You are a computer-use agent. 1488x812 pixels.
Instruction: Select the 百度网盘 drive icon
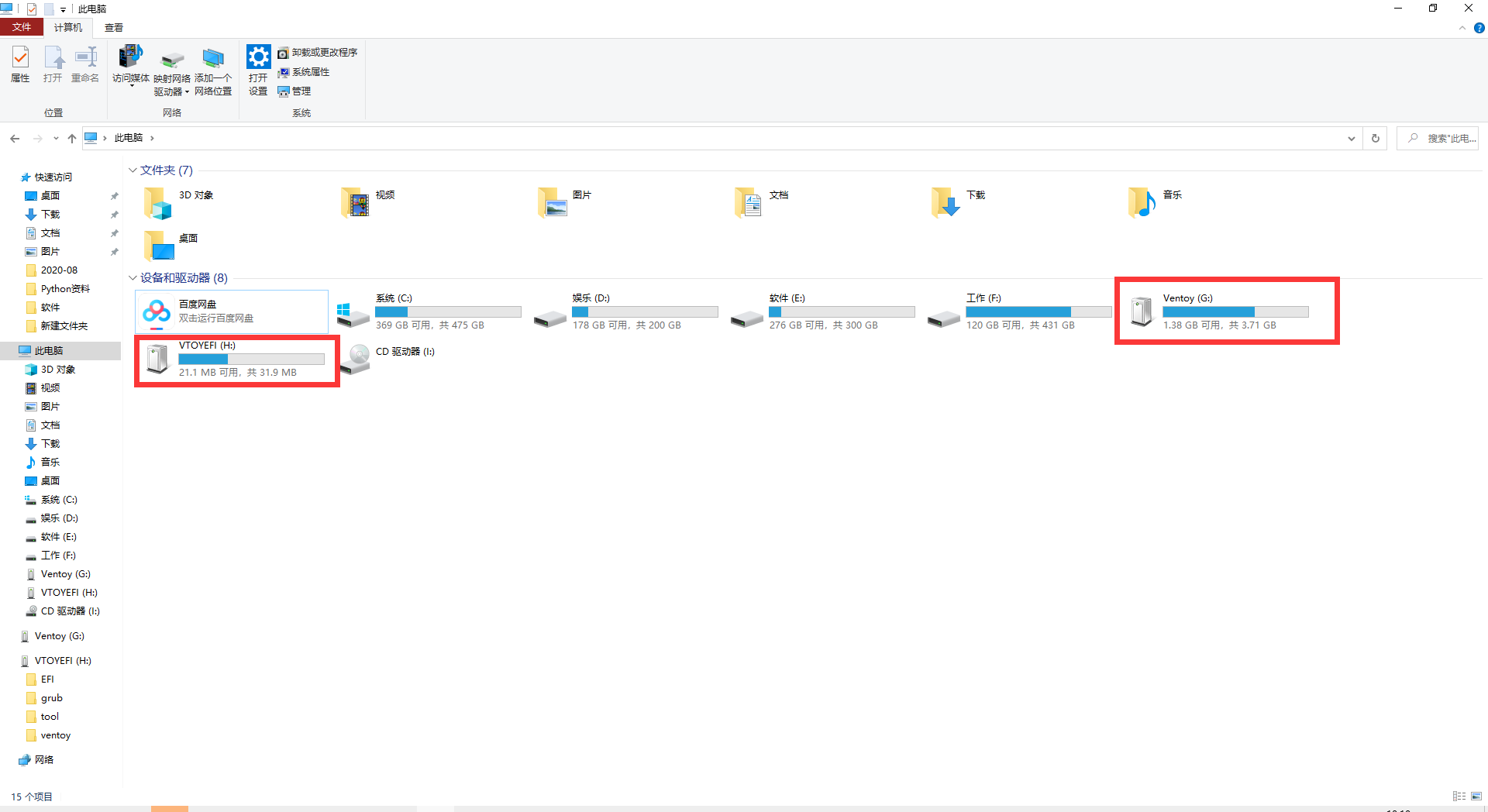click(x=157, y=311)
